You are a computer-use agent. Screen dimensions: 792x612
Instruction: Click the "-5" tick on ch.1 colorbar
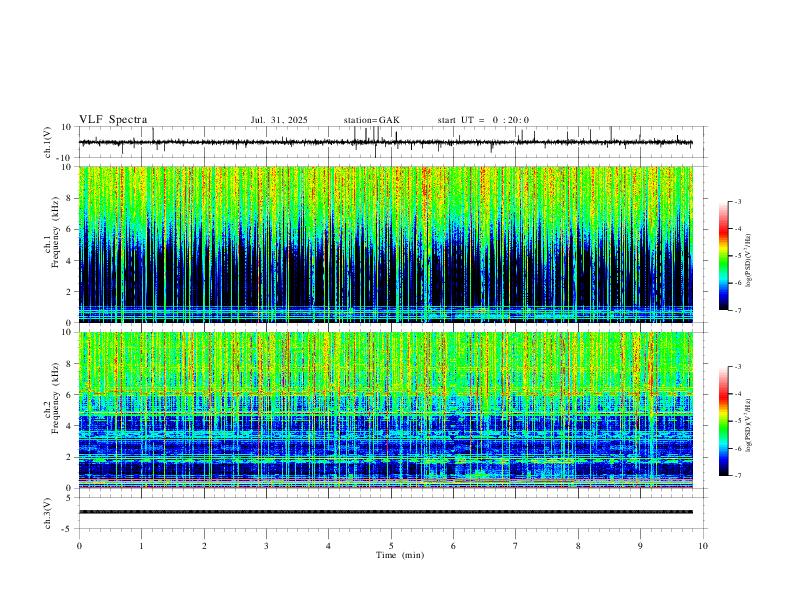click(x=738, y=256)
